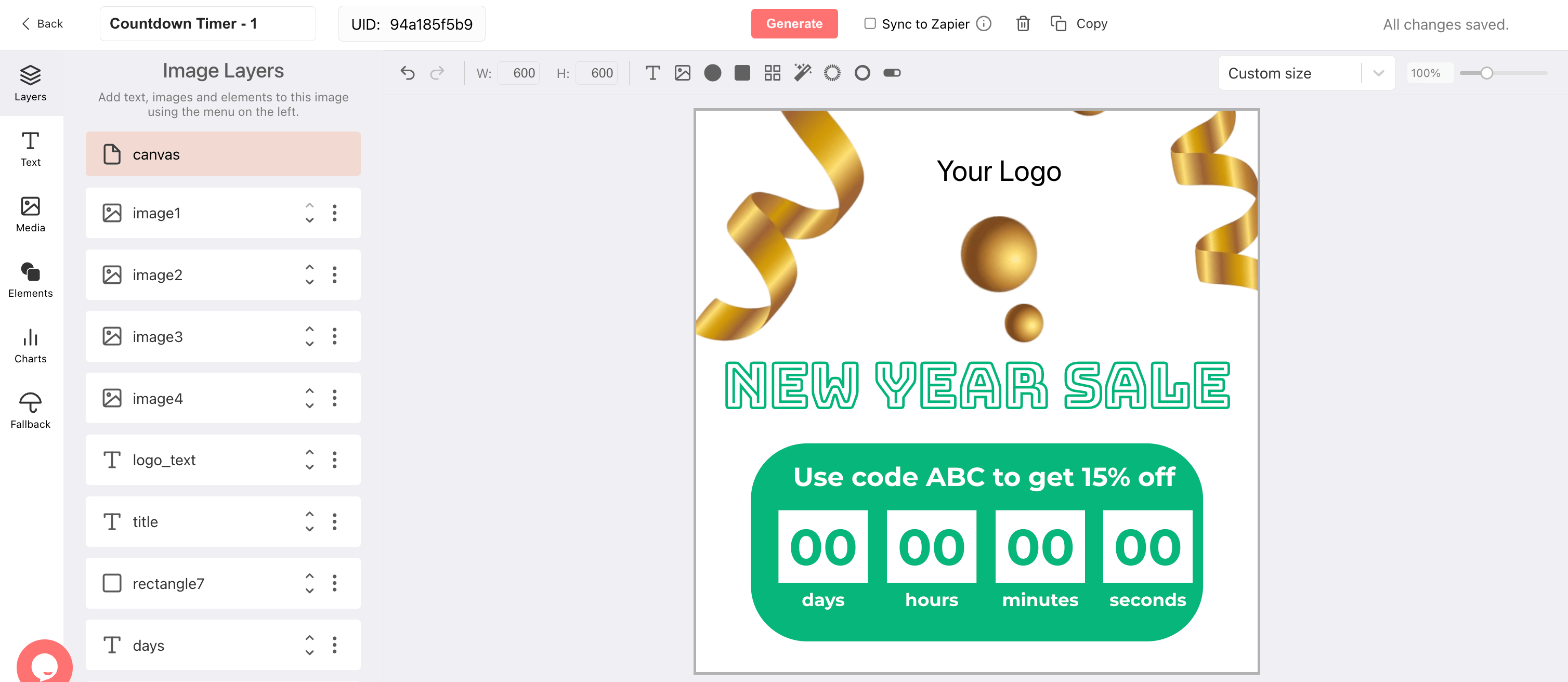Open options menu for image3 layer
The image size is (1568, 682).
point(334,336)
